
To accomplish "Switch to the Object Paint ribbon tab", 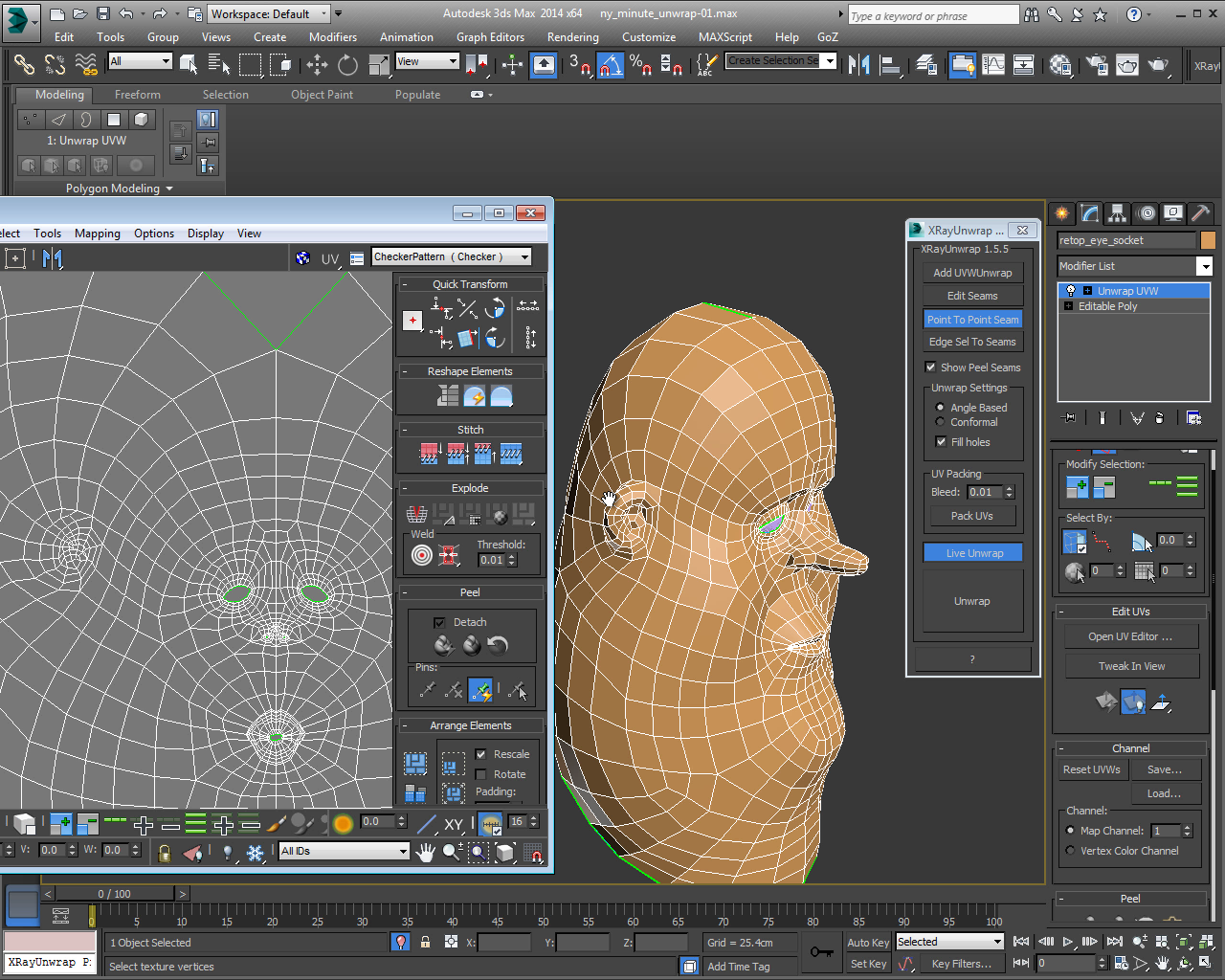I will click(322, 95).
